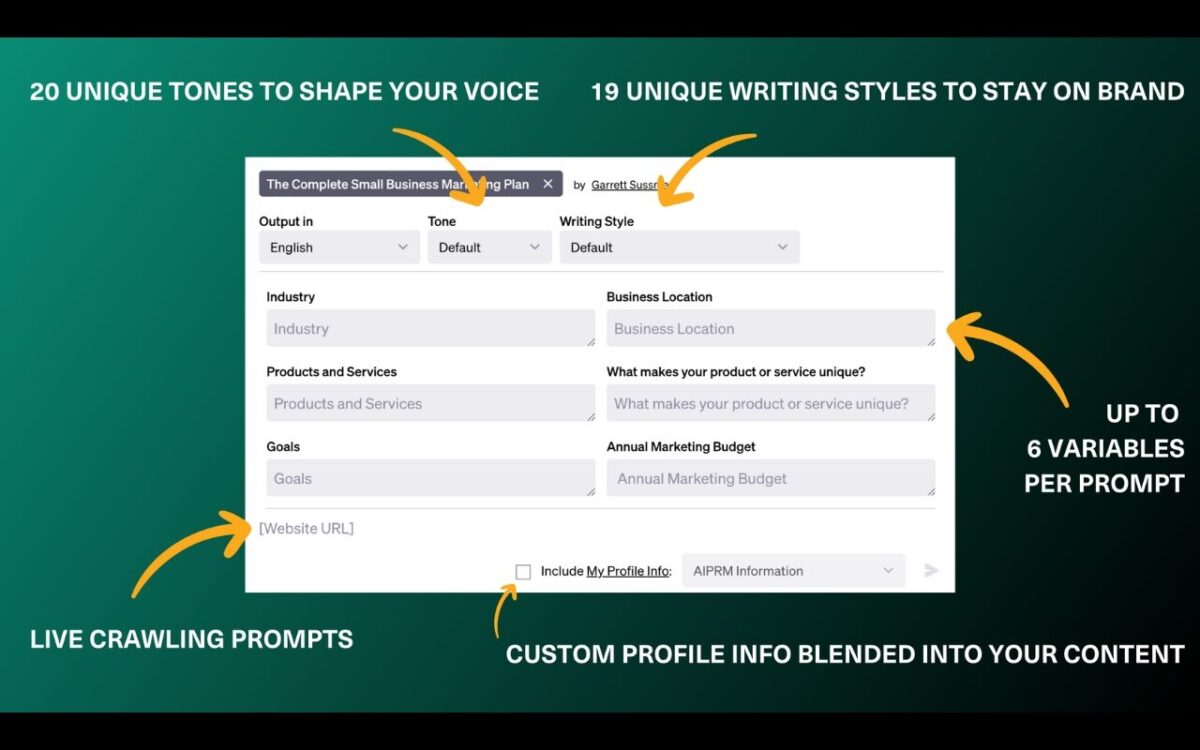
Task: Open the Writing Style dropdown
Action: point(680,247)
